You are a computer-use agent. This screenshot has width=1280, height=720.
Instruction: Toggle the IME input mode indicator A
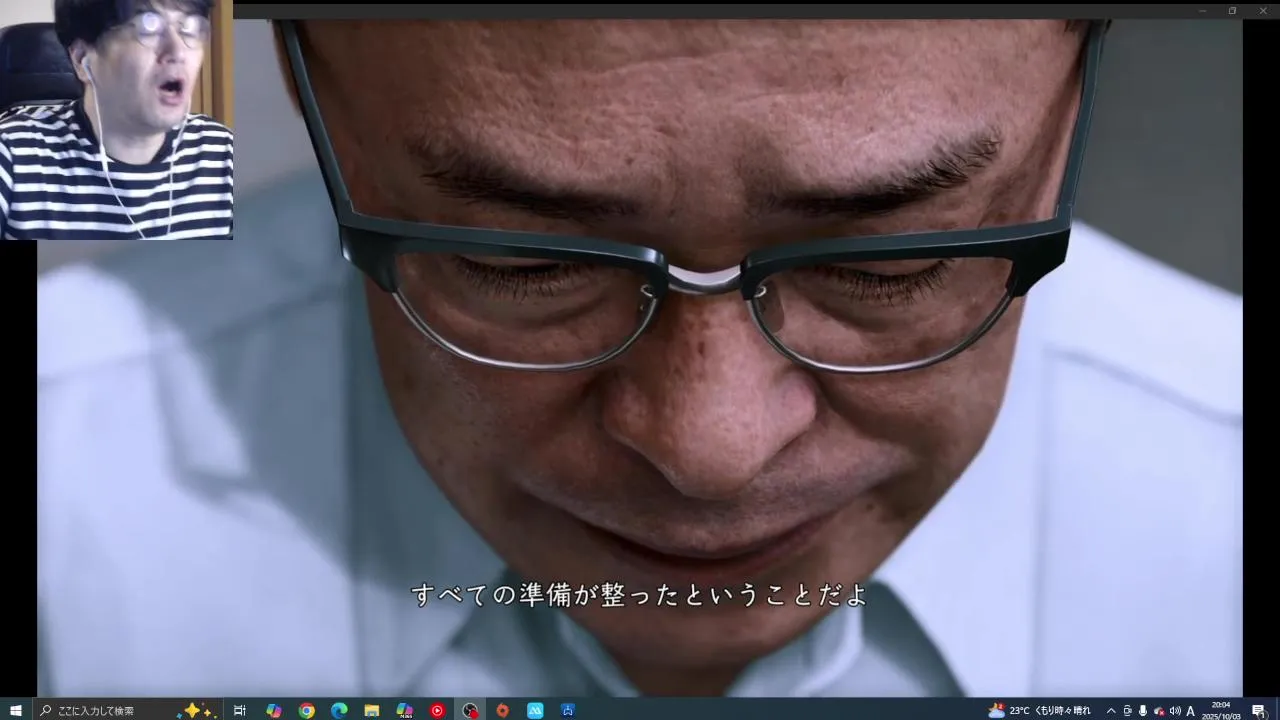coord(1191,710)
